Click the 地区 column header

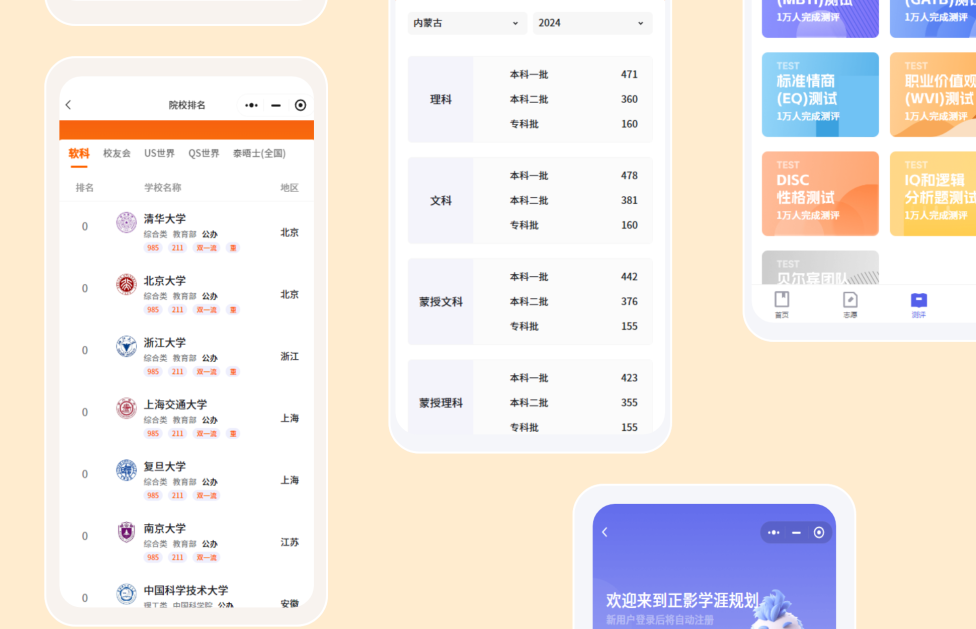(289, 188)
